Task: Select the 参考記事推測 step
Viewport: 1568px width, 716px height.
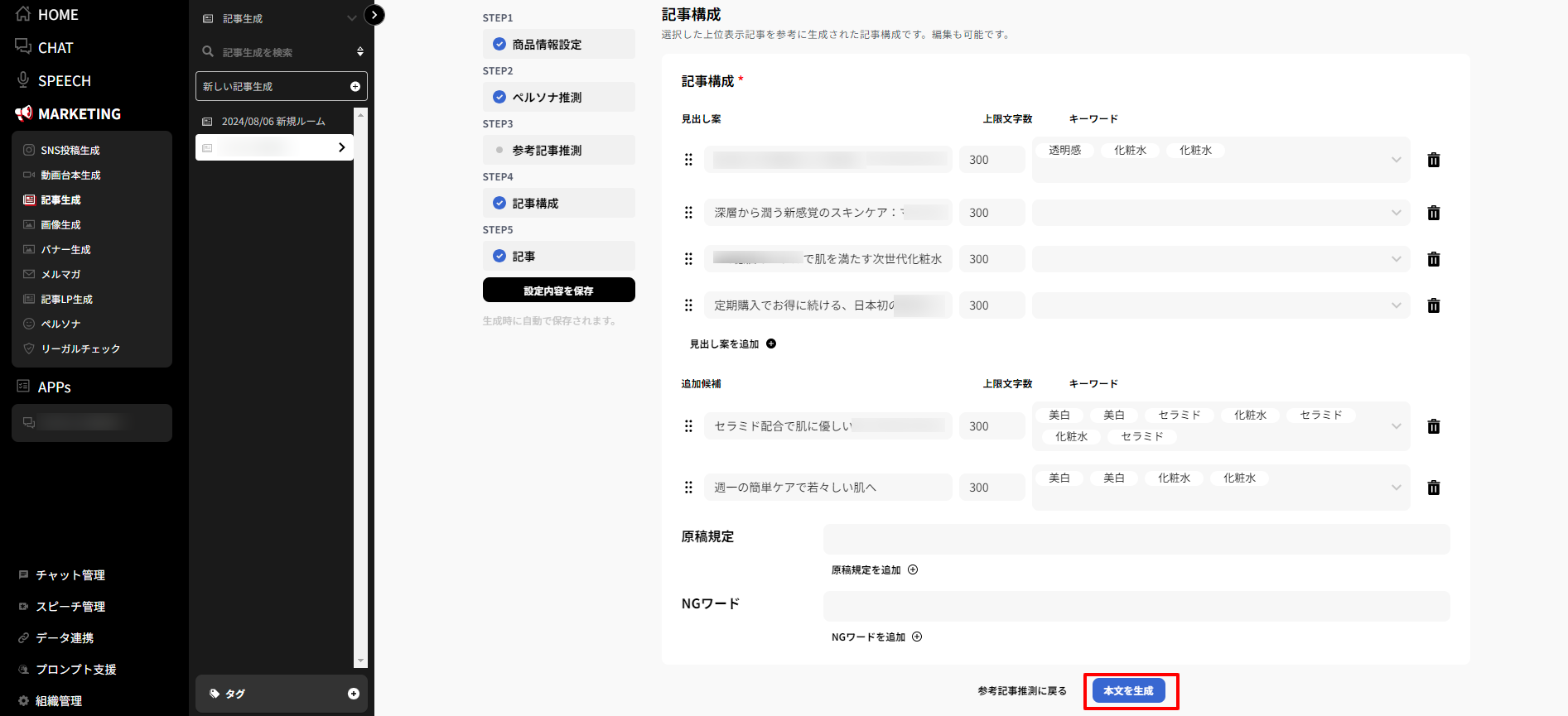Action: click(558, 151)
